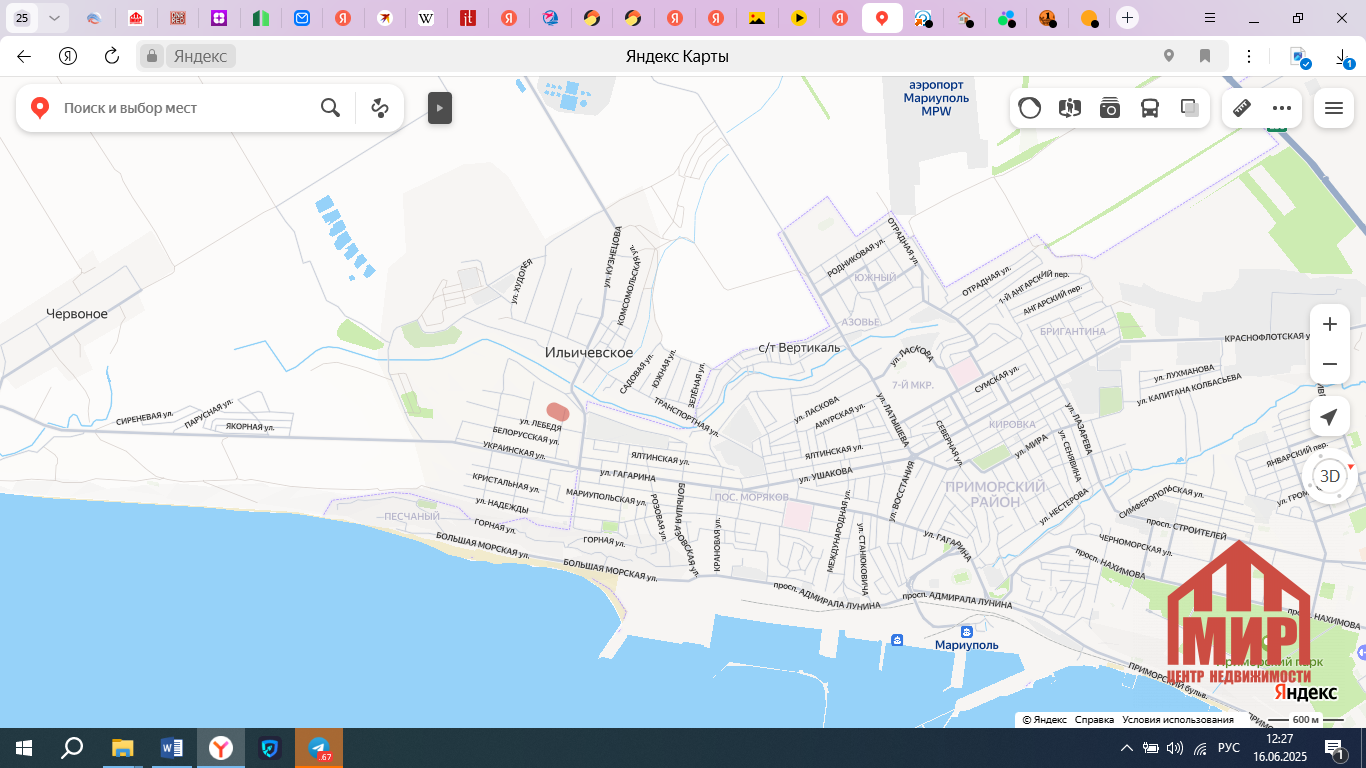Open the hamburger main menu of the map
The height and width of the screenshot is (768, 1366).
(x=1333, y=108)
